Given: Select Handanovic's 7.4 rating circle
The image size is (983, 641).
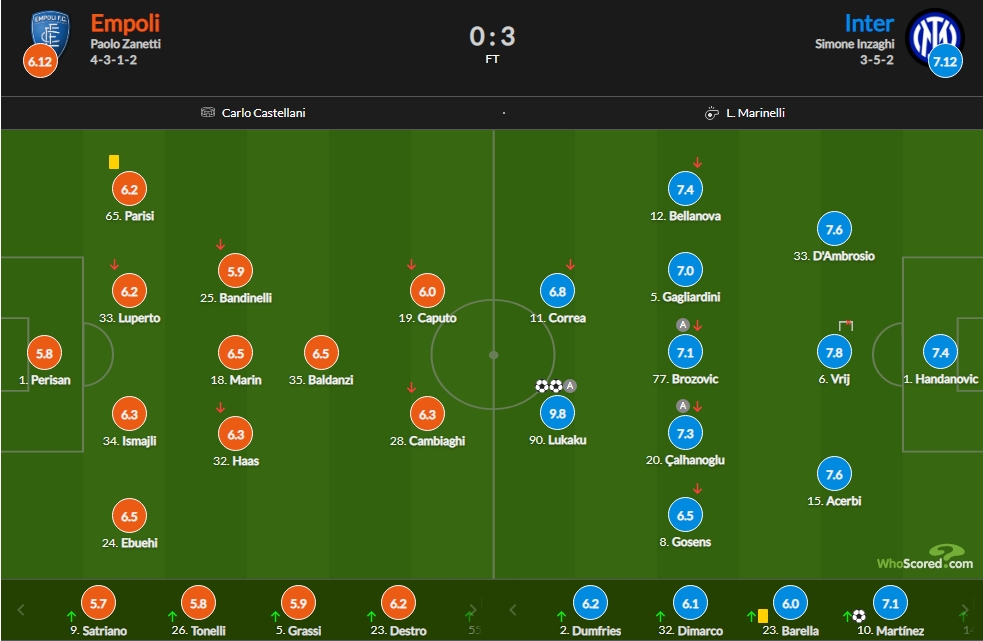Looking at the screenshot, I should (x=940, y=352).
